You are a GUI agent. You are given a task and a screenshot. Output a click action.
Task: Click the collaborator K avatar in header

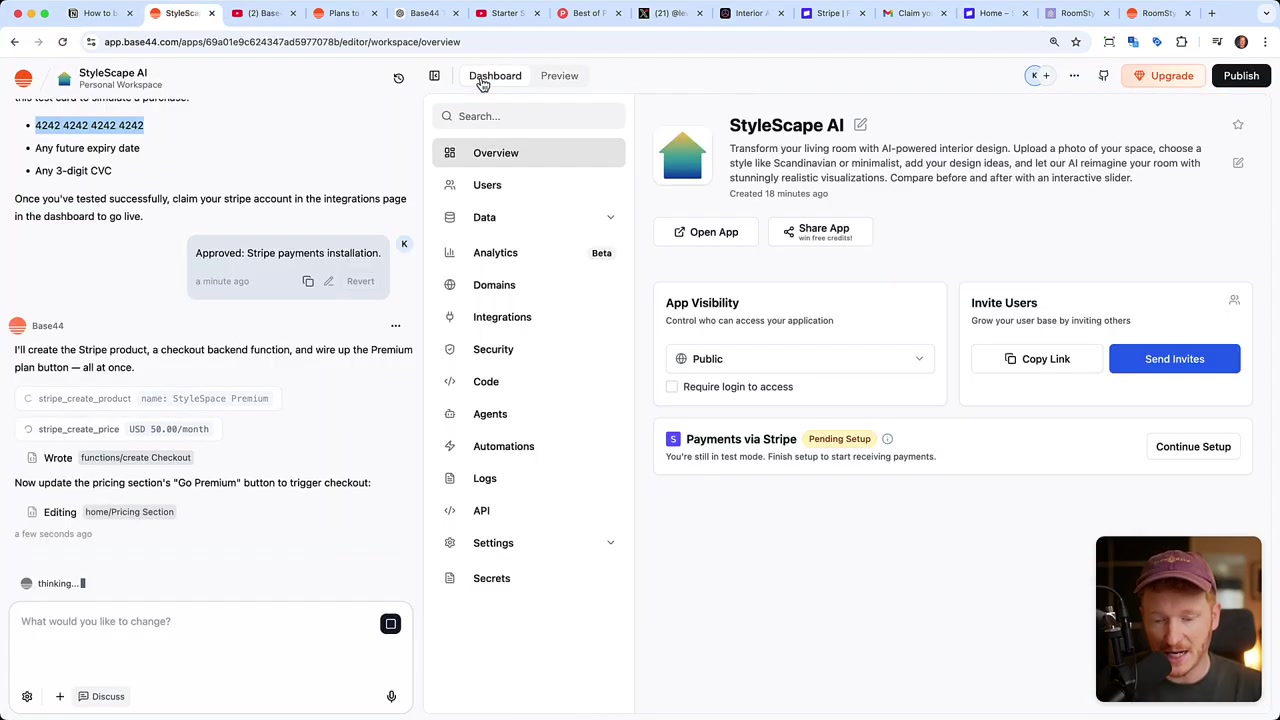(x=1034, y=76)
